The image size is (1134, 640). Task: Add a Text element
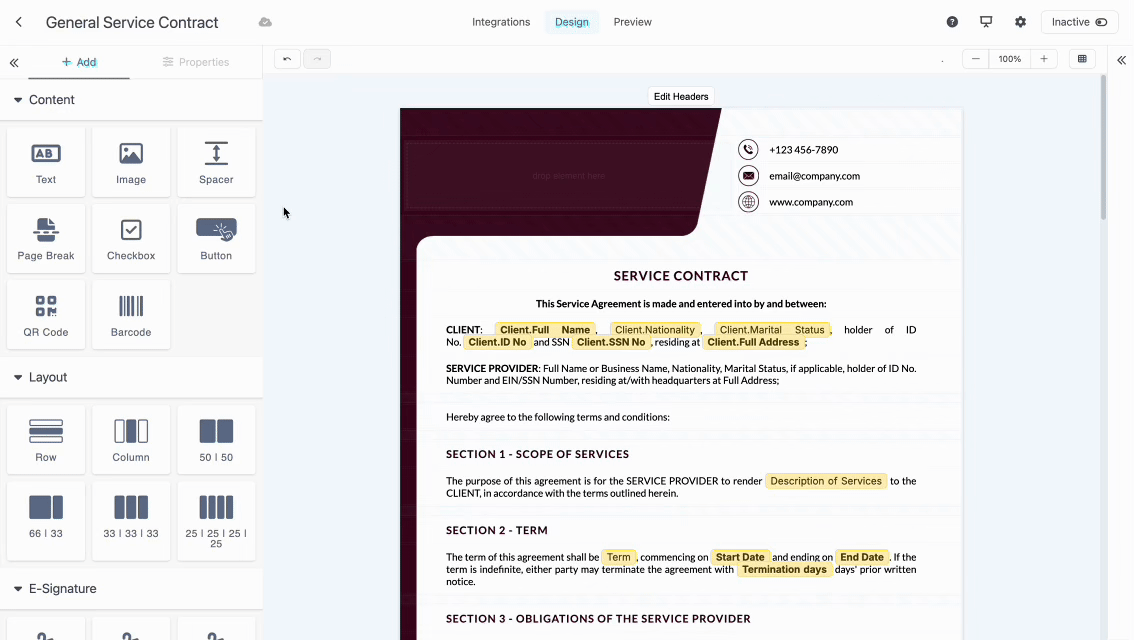point(46,162)
